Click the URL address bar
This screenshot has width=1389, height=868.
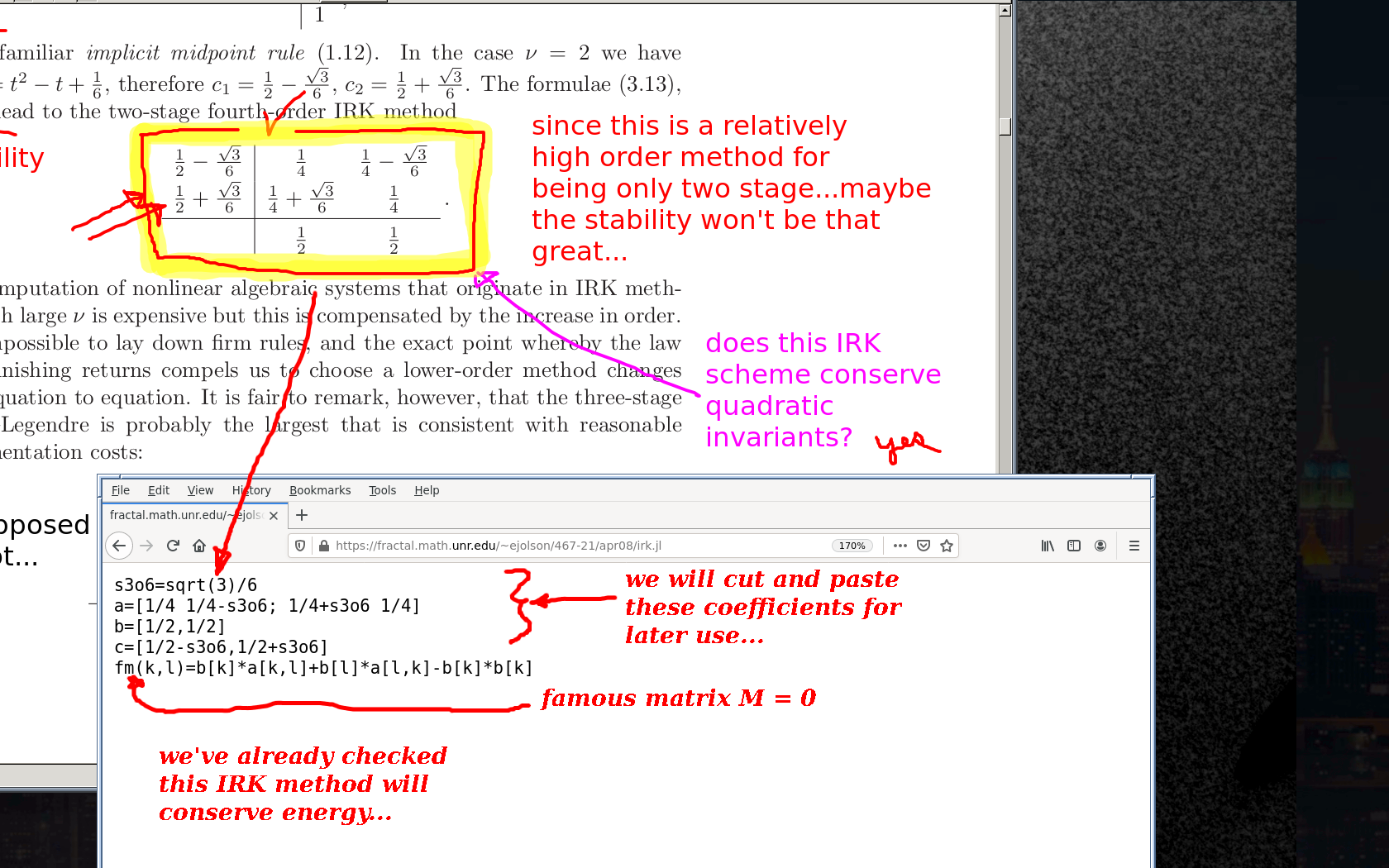click(579, 546)
